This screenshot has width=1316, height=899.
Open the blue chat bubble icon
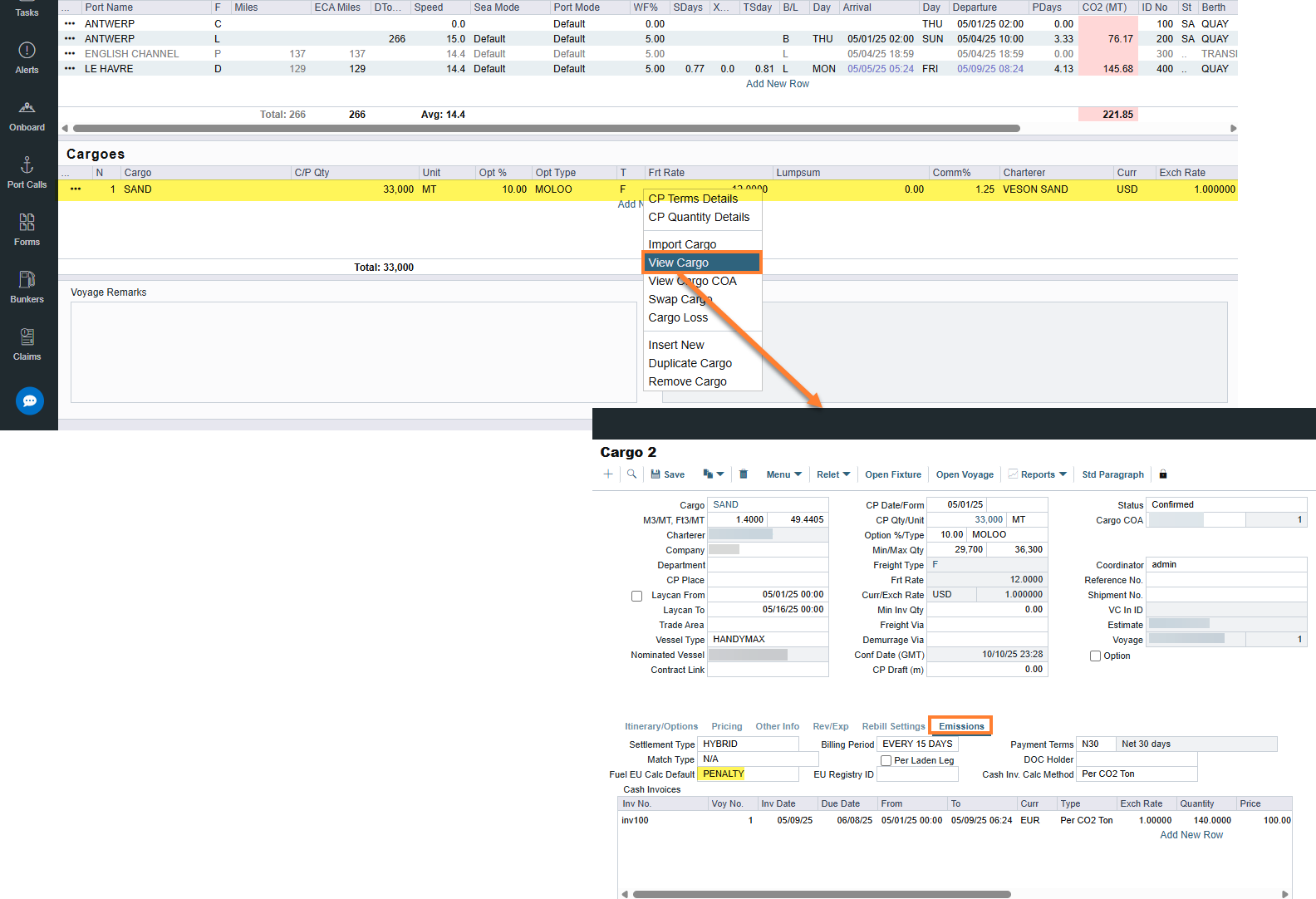point(30,401)
